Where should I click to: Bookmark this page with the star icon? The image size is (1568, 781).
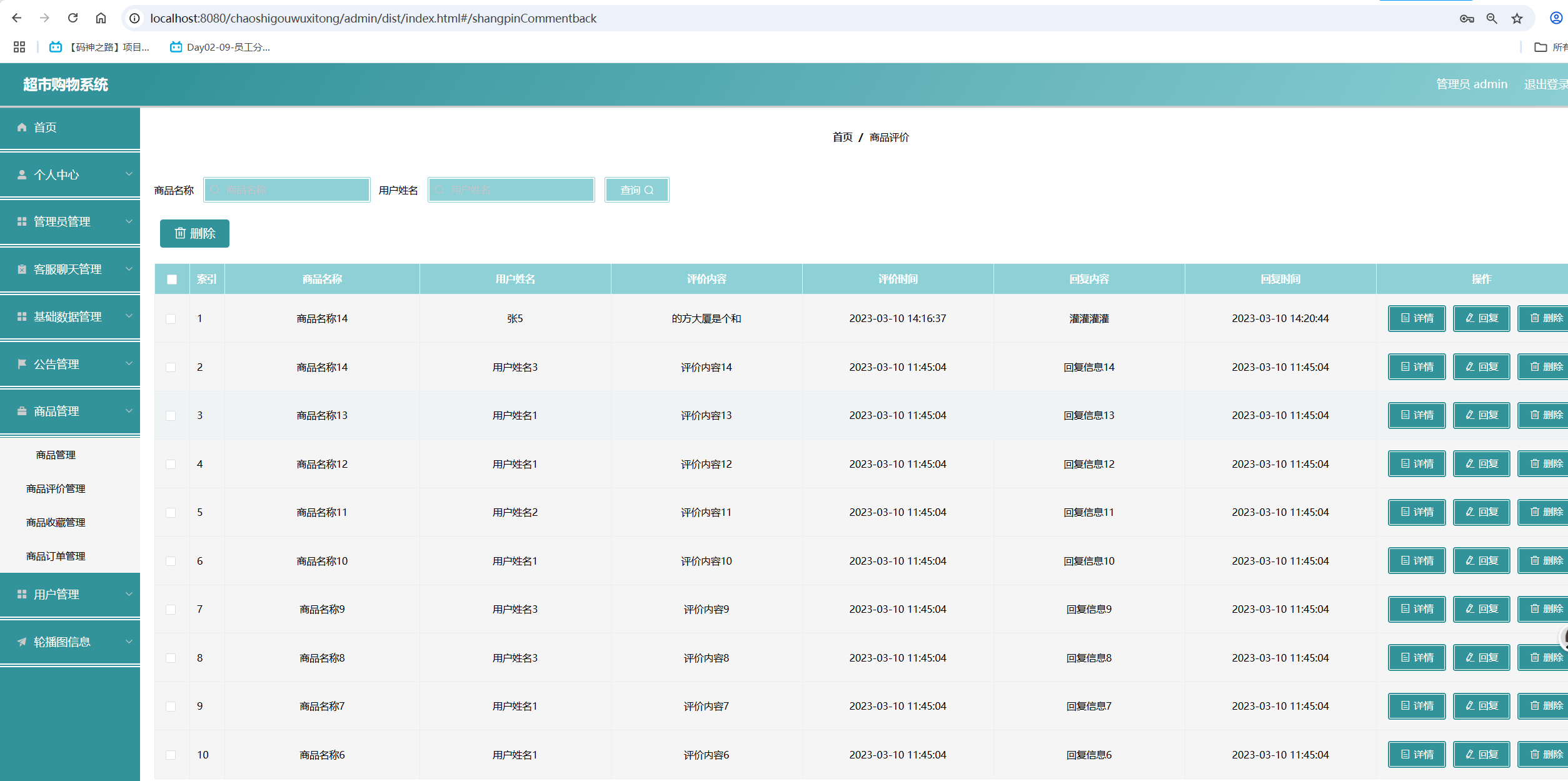click(x=1517, y=18)
